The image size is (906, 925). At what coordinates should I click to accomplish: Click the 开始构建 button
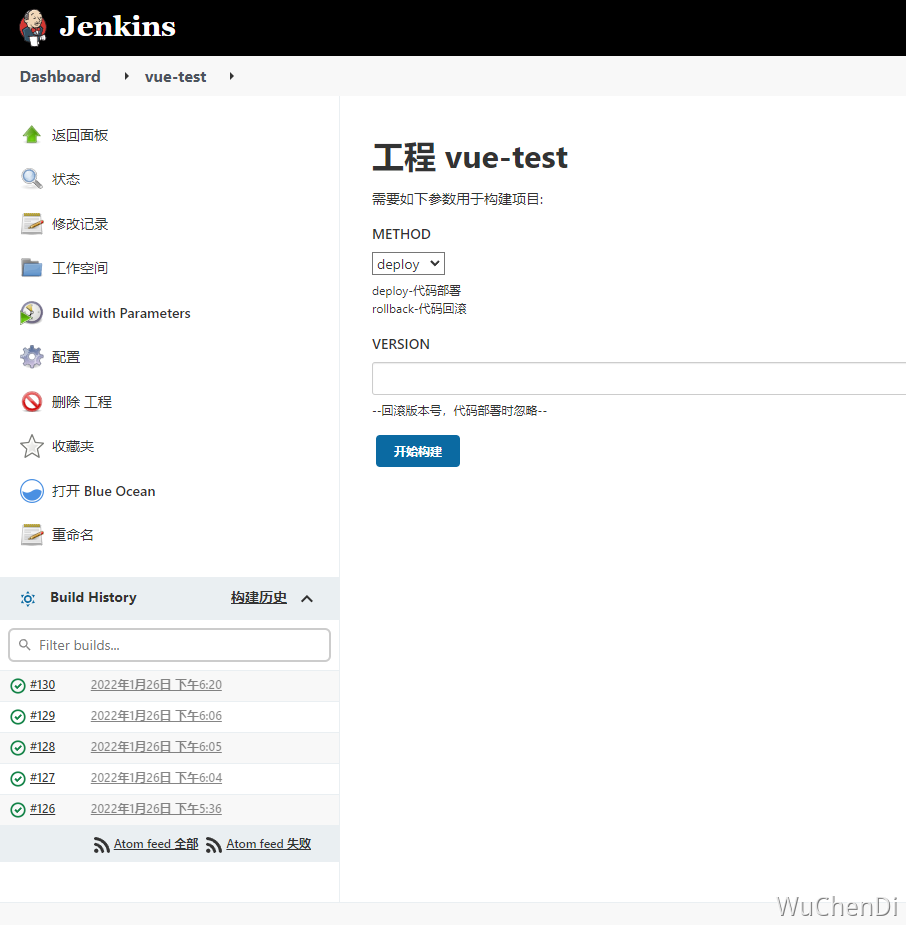(418, 451)
